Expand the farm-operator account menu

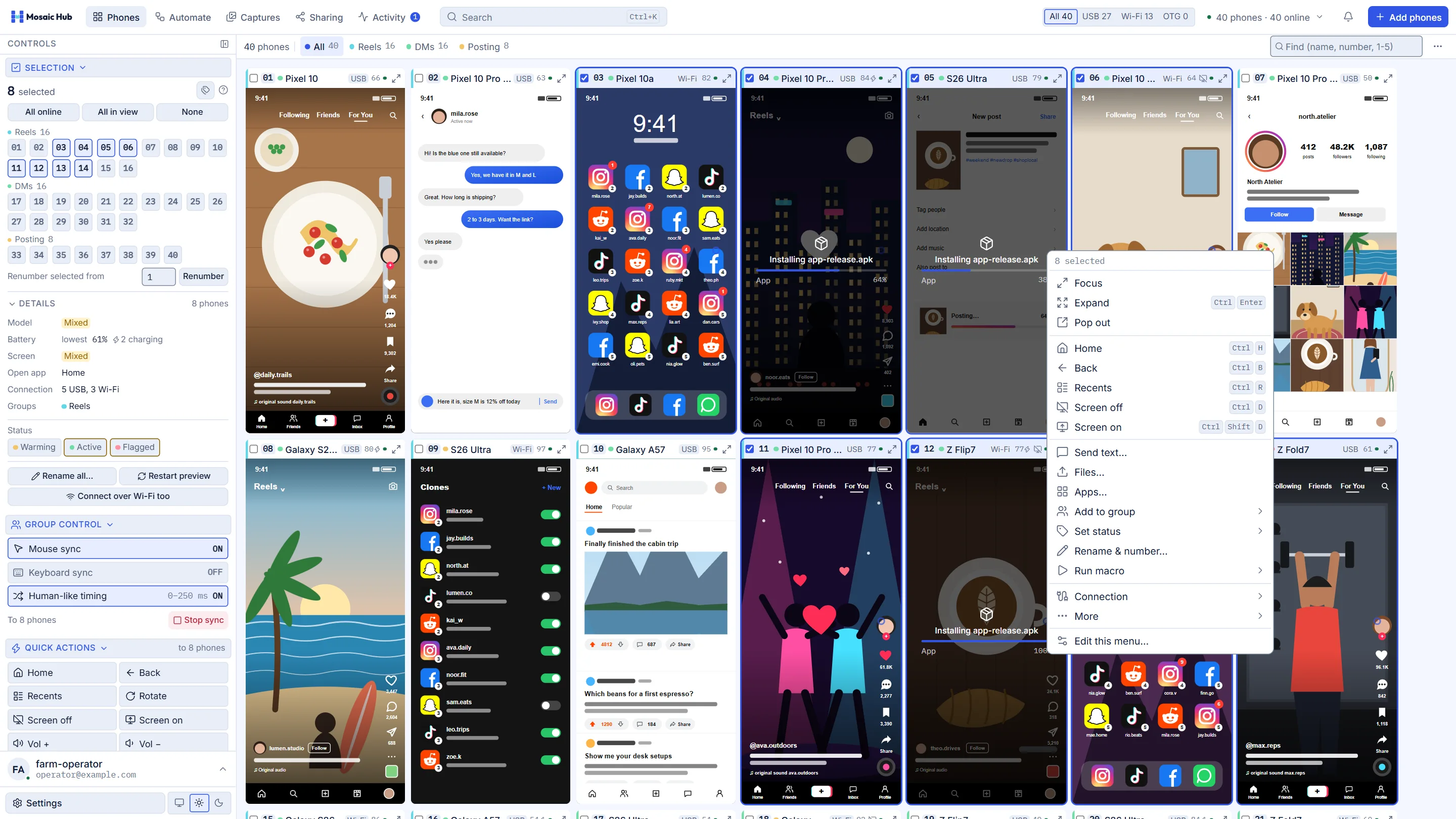(222, 768)
